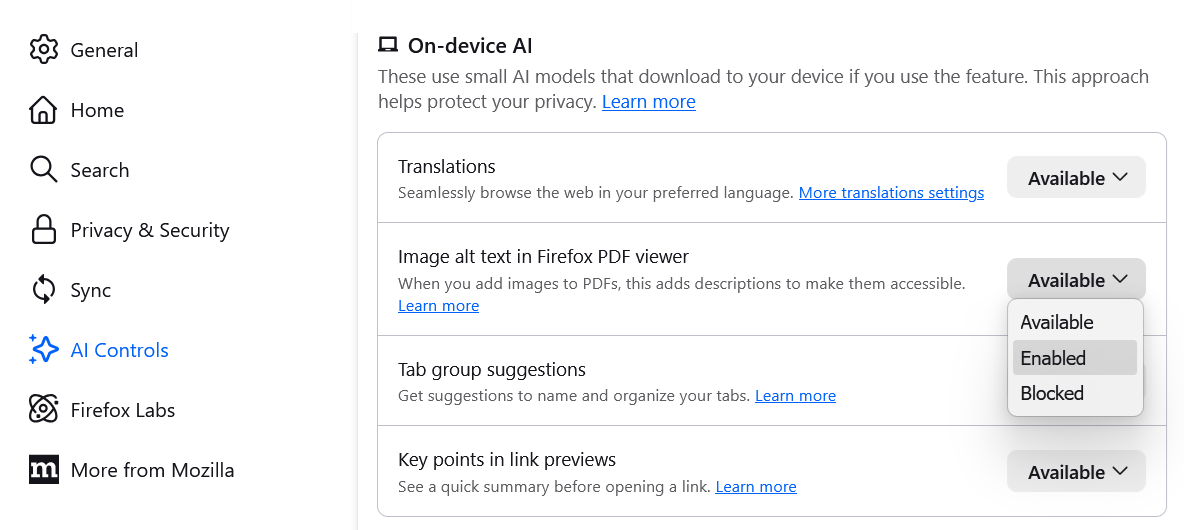Viewport: 1184px width, 530px height.
Task: Click Learn more under On-device AI
Action: (x=648, y=102)
